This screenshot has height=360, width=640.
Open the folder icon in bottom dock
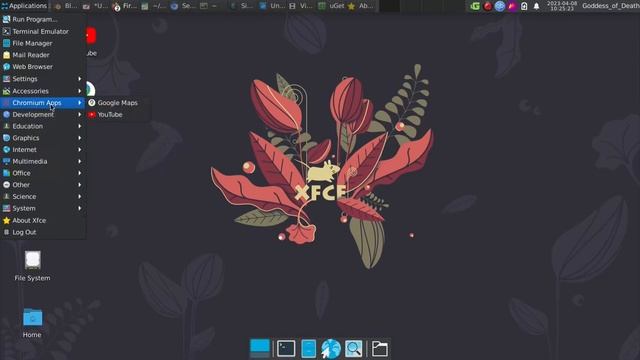tap(380, 349)
